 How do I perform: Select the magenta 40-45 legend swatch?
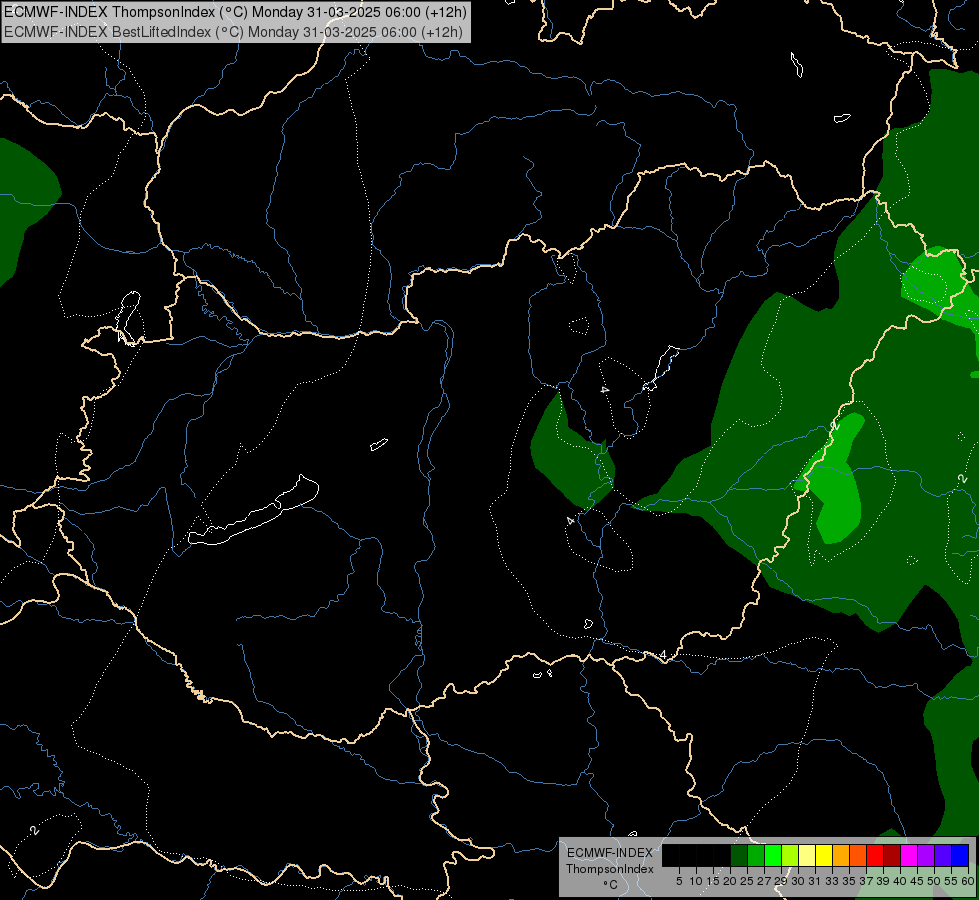pos(909,855)
